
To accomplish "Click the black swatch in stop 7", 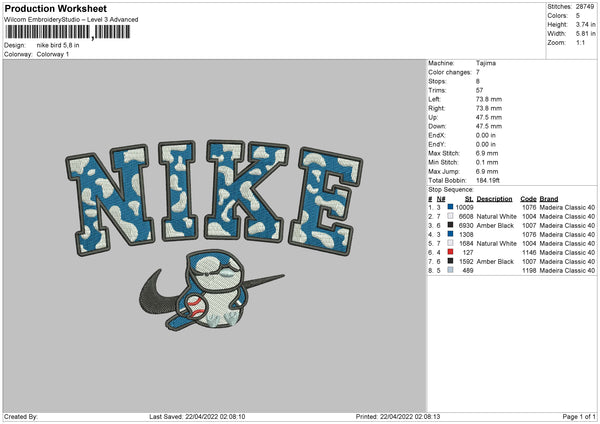I will click(x=450, y=261).
